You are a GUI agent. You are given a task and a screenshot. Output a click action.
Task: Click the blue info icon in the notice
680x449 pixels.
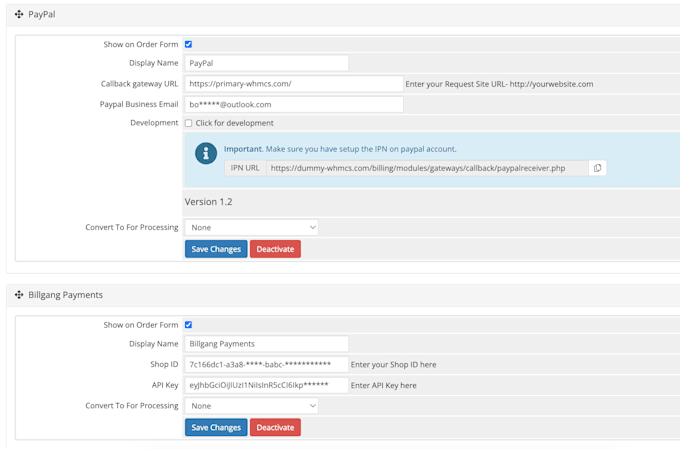(x=206, y=154)
